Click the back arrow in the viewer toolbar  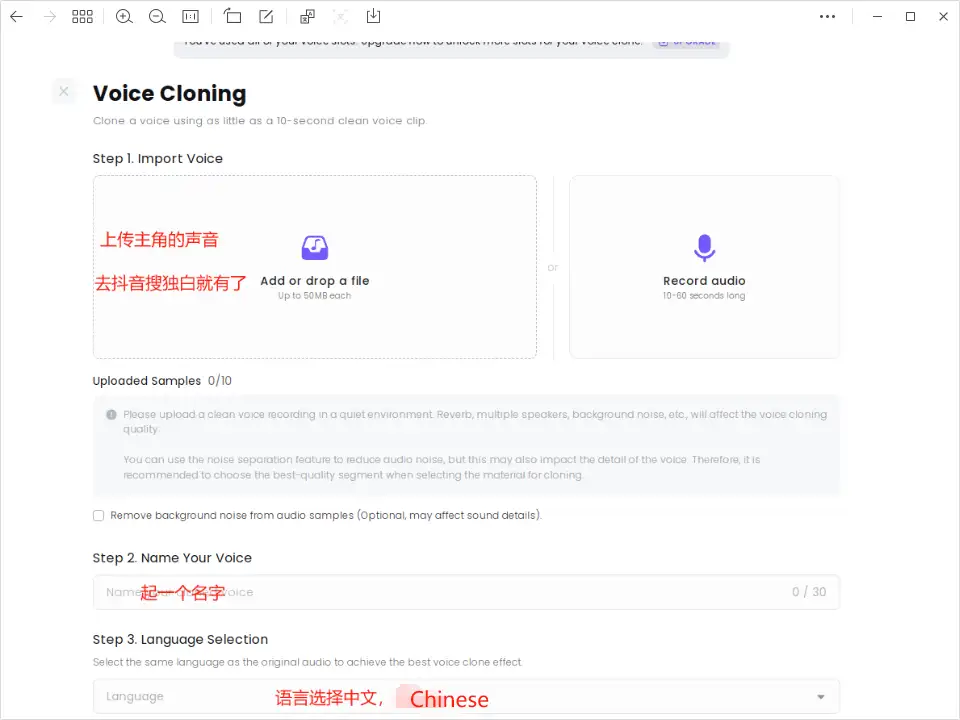click(x=17, y=16)
